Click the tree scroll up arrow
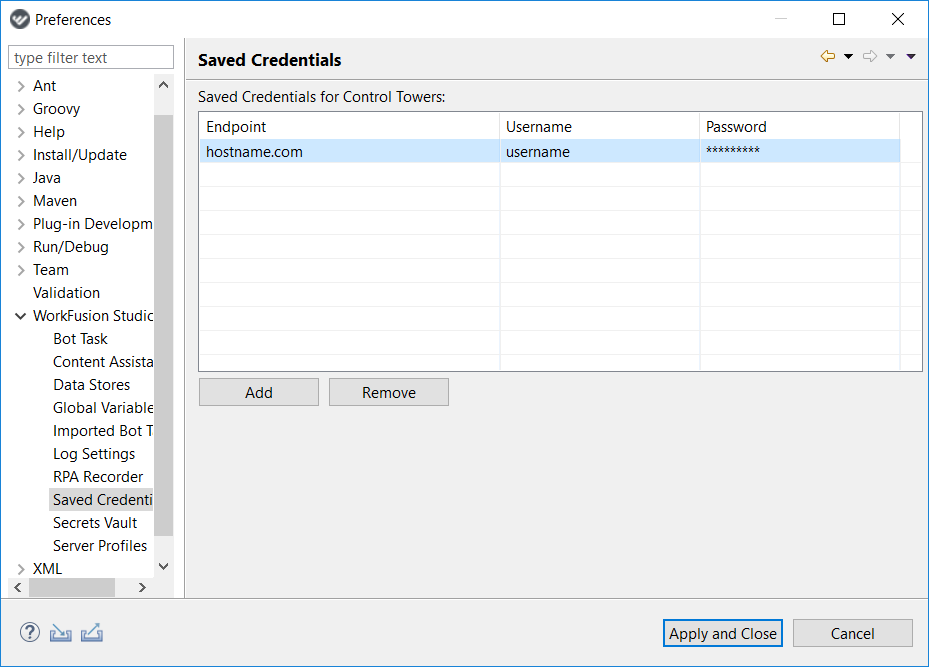 (x=164, y=85)
